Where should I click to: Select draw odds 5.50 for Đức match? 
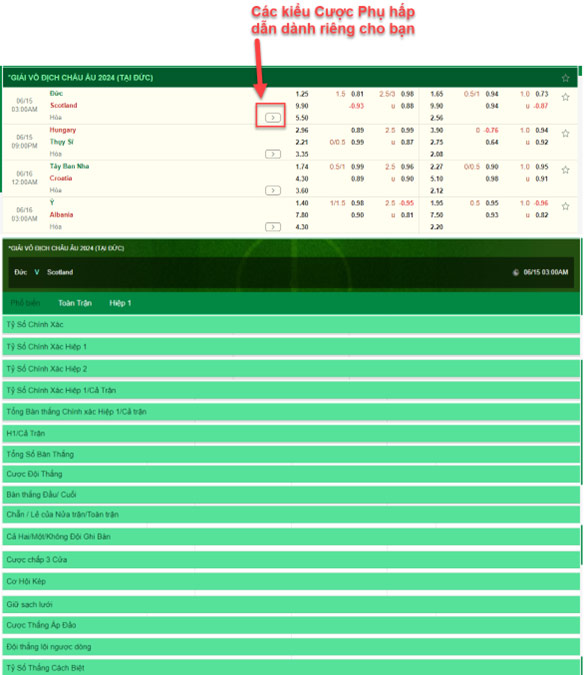click(x=302, y=118)
